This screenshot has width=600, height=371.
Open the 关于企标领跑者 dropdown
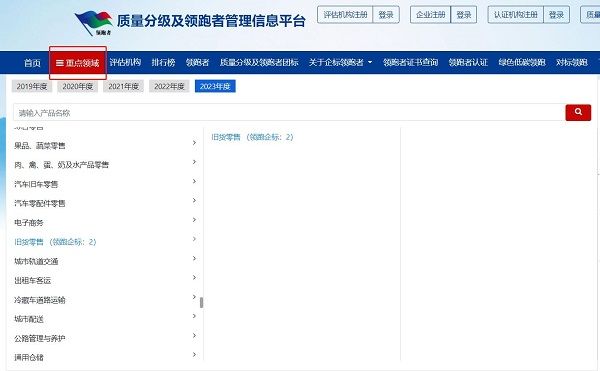340,62
